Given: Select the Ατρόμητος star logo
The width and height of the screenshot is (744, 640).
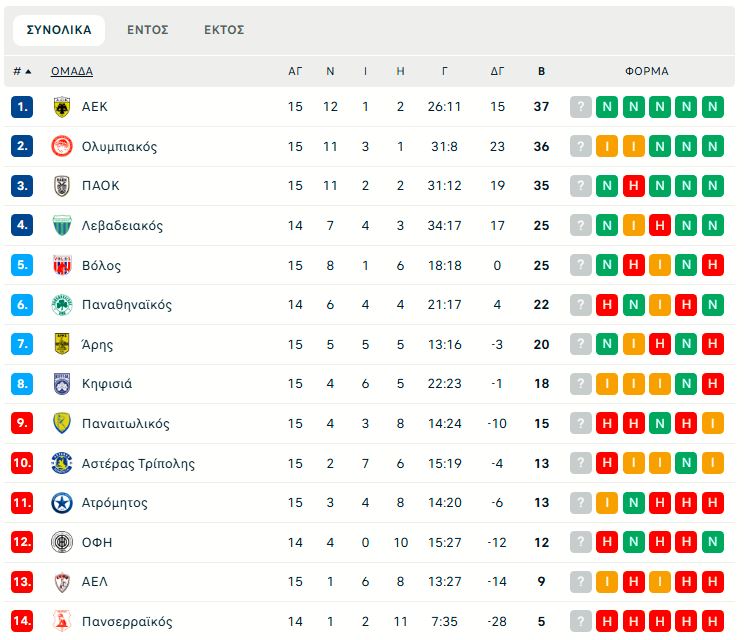Looking at the screenshot, I should [x=62, y=503].
